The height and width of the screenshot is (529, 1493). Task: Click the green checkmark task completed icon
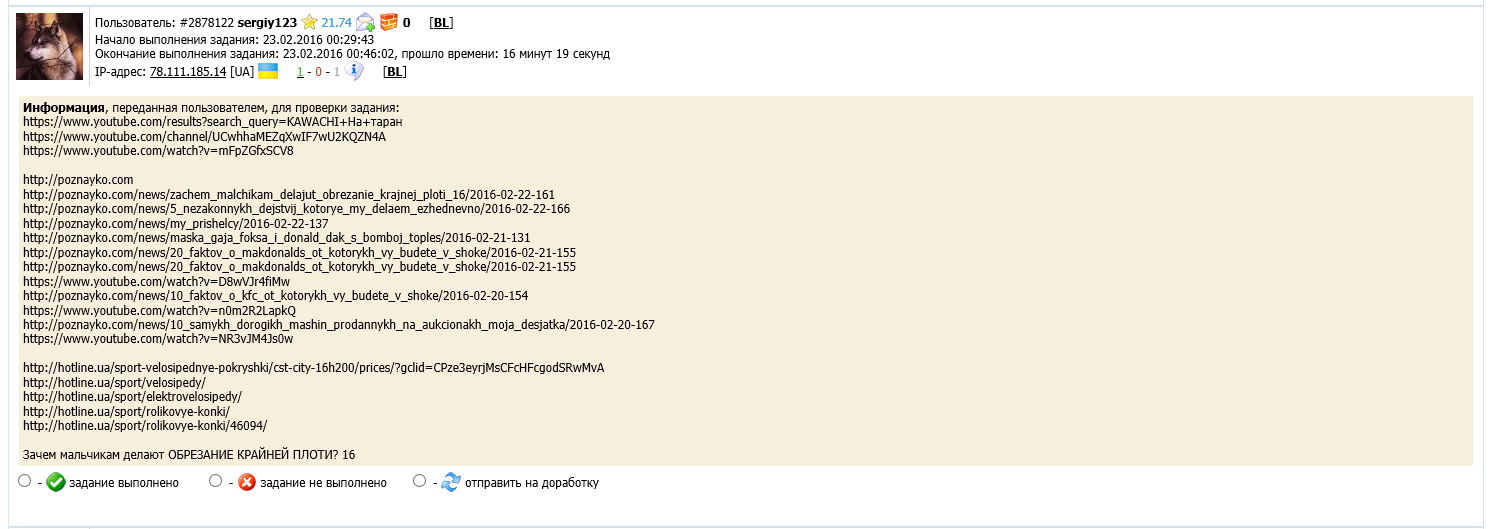tap(56, 482)
